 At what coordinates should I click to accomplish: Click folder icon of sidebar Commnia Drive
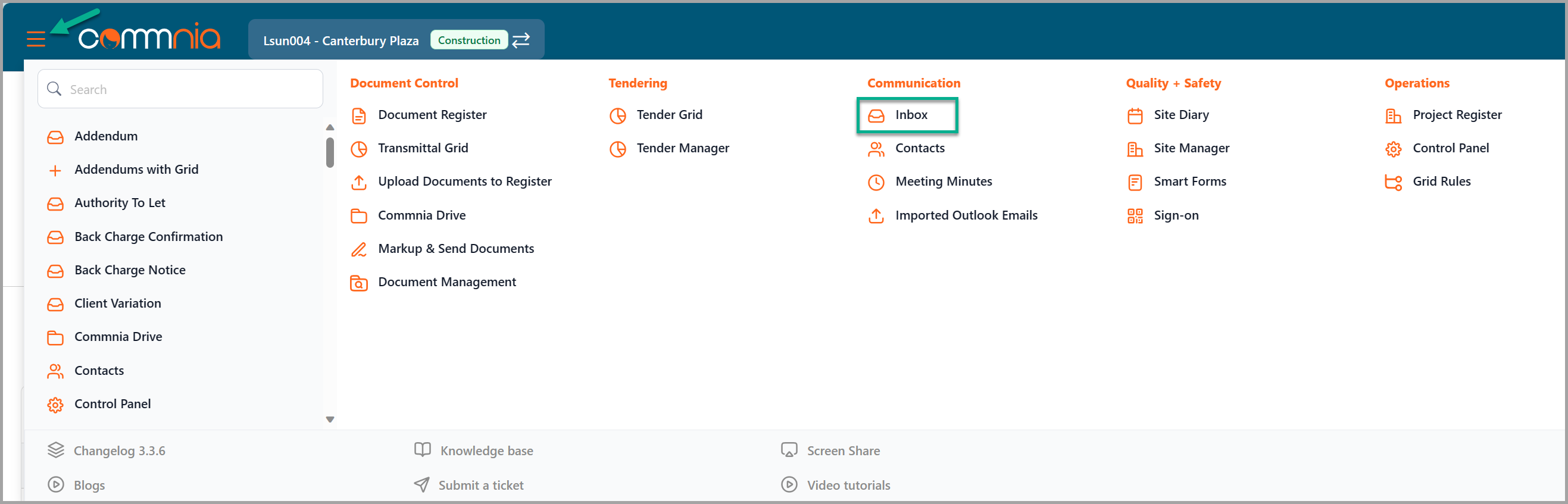55,338
